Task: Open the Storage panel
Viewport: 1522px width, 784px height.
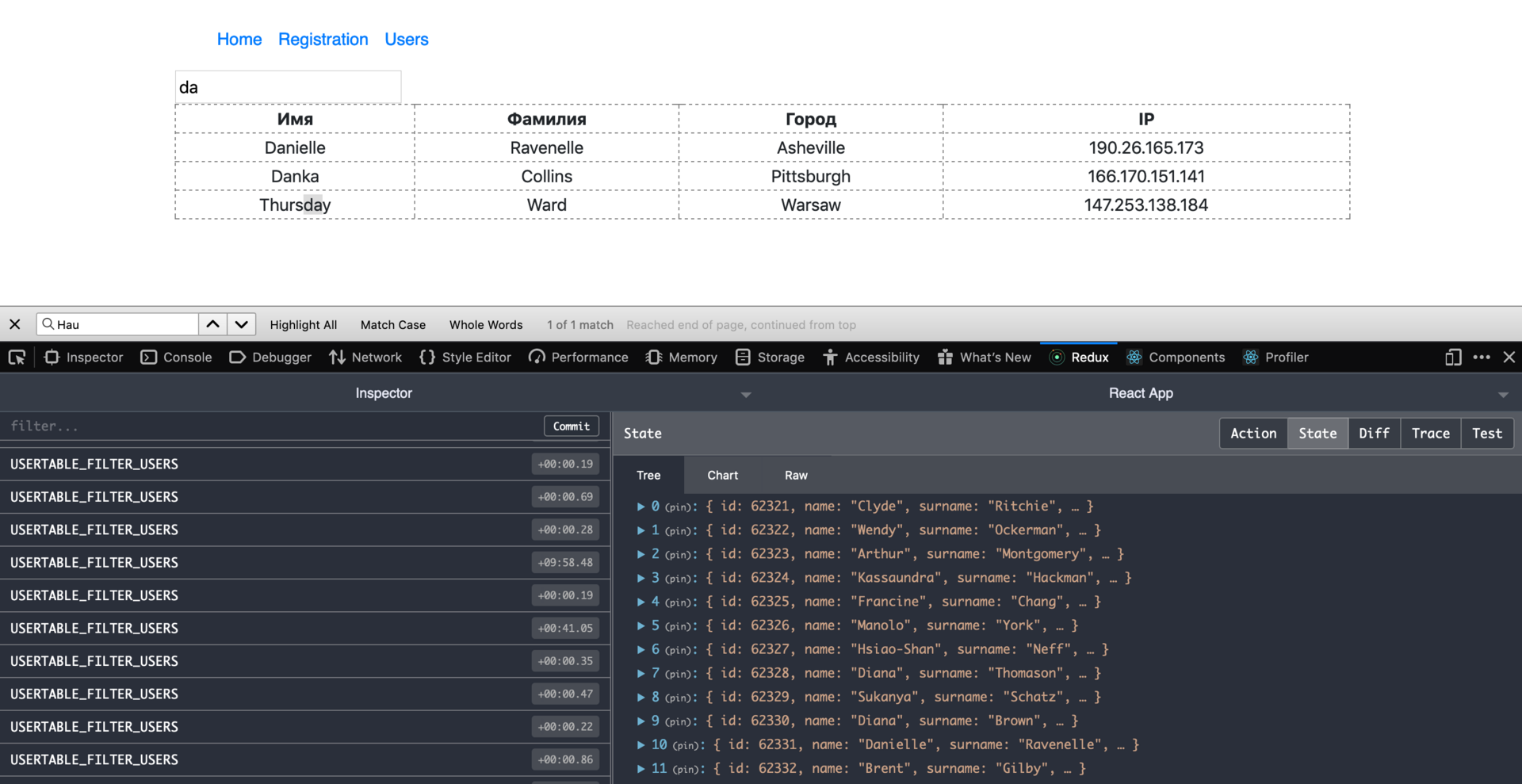Action: click(x=770, y=358)
